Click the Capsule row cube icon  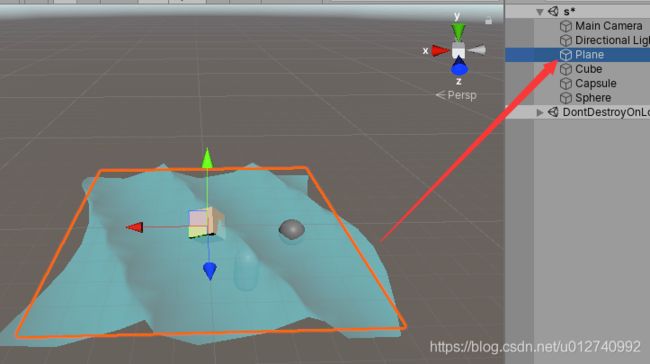tap(566, 83)
